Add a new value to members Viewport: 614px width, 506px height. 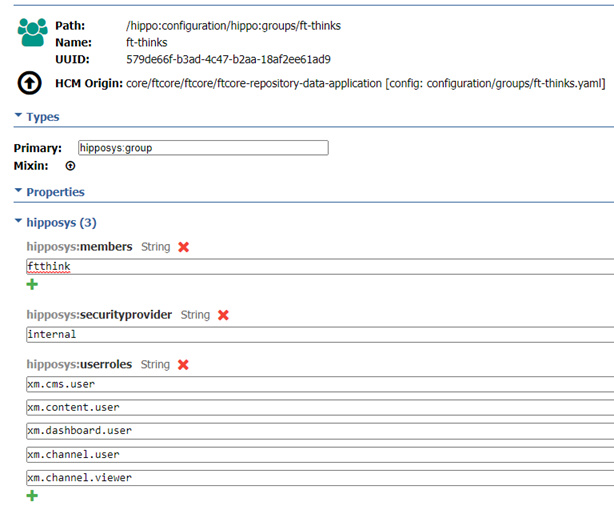(x=32, y=284)
